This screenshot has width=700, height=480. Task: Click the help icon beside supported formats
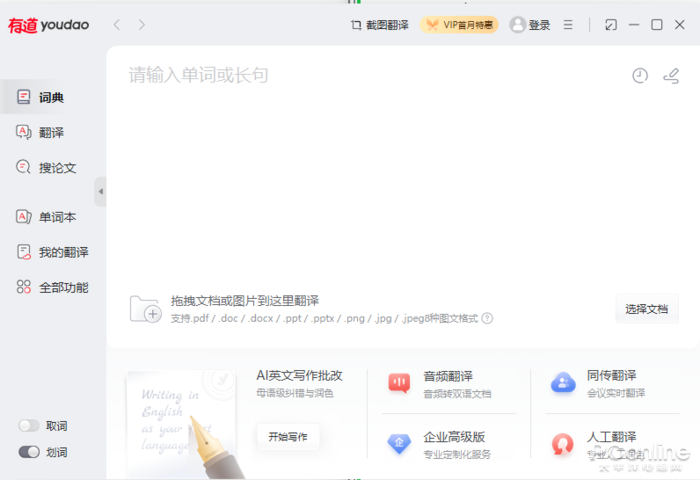click(487, 318)
